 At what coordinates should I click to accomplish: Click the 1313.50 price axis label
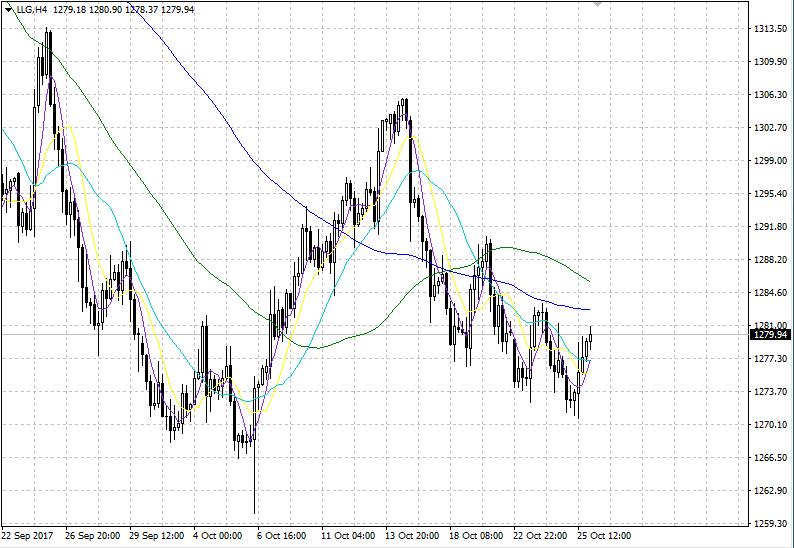click(770, 29)
